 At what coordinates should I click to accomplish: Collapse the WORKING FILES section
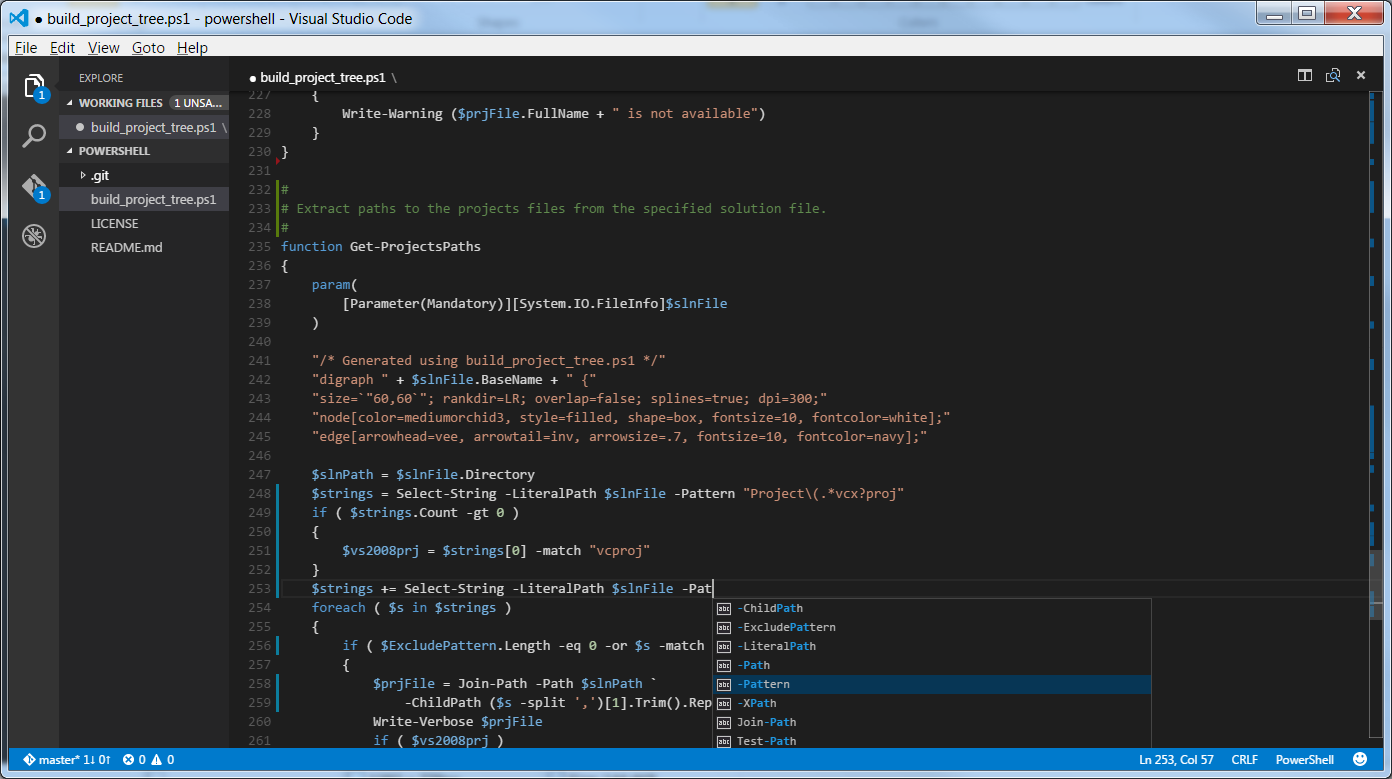70,103
